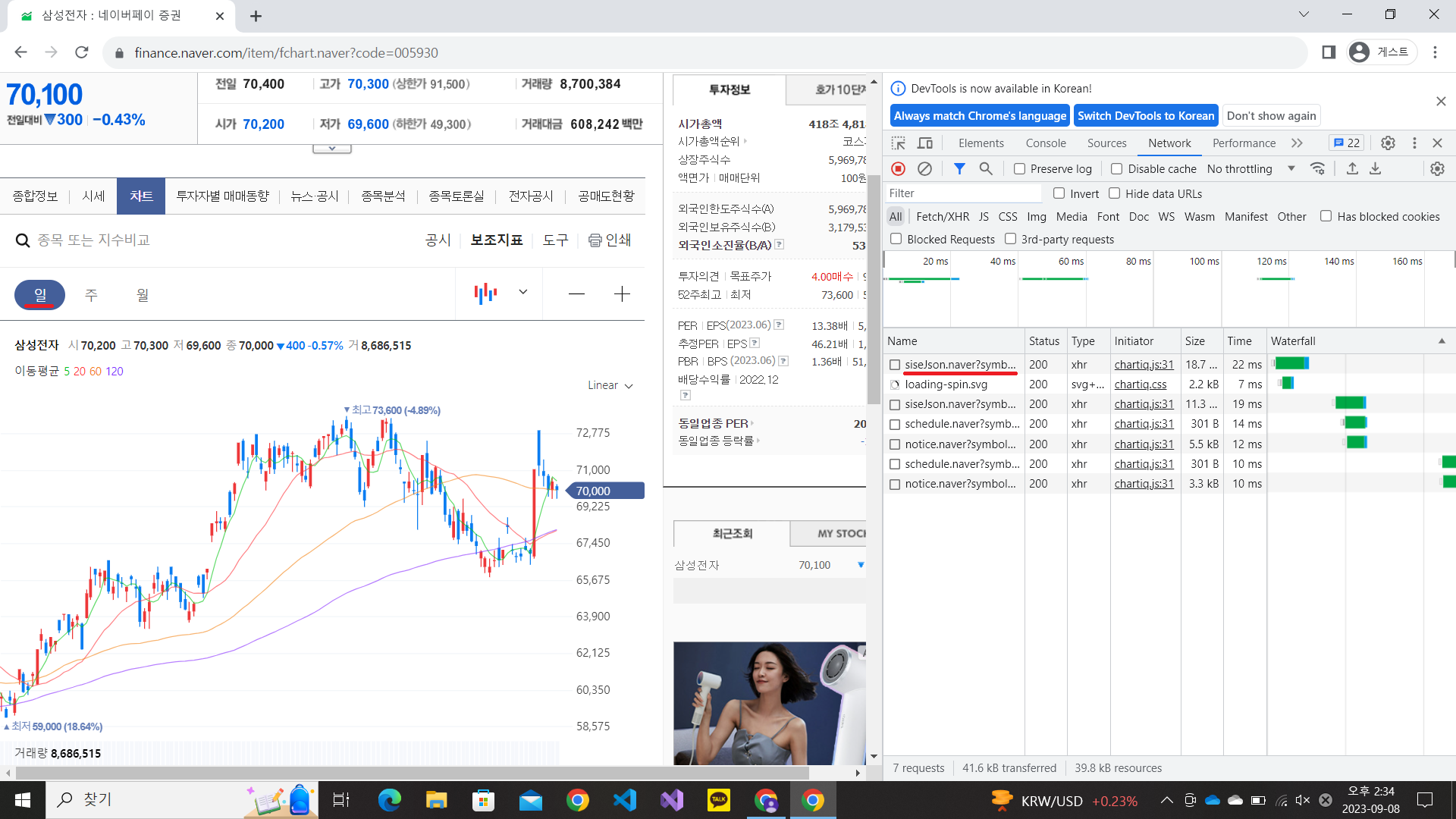Show more DevTools tabs chevron

click(x=1297, y=143)
